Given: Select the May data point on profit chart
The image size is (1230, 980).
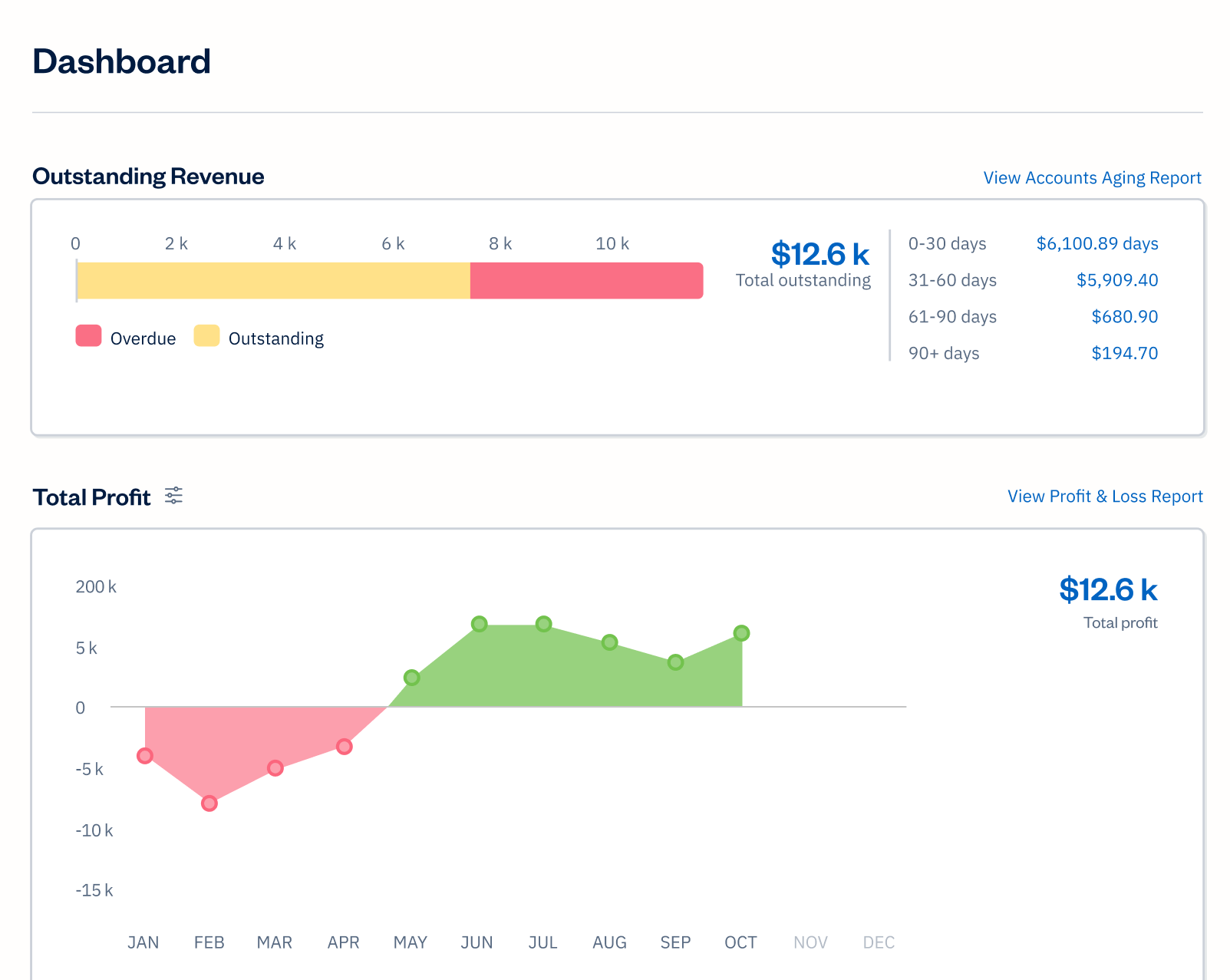Looking at the screenshot, I should pos(412,678).
